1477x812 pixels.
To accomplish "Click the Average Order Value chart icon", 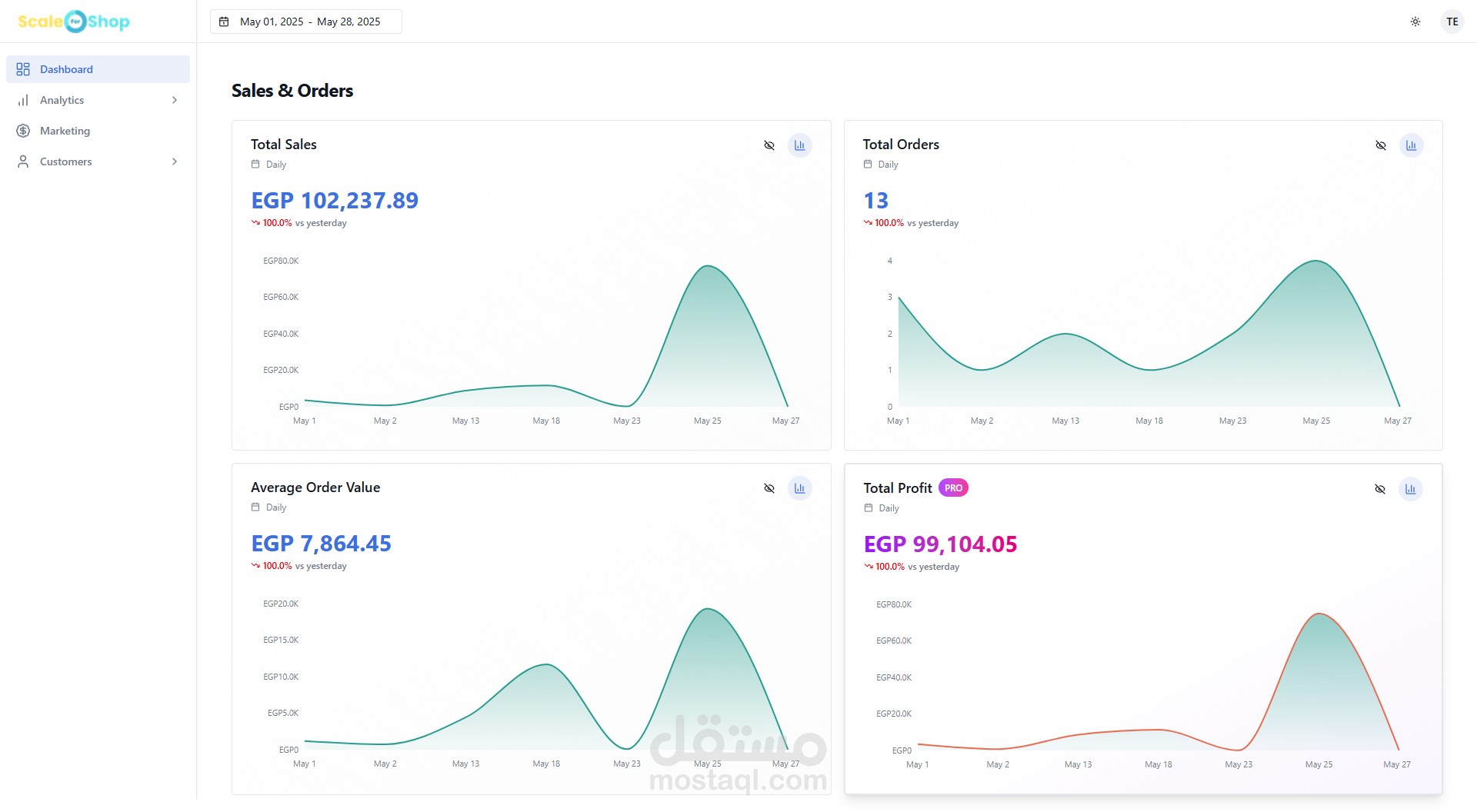I will [800, 488].
